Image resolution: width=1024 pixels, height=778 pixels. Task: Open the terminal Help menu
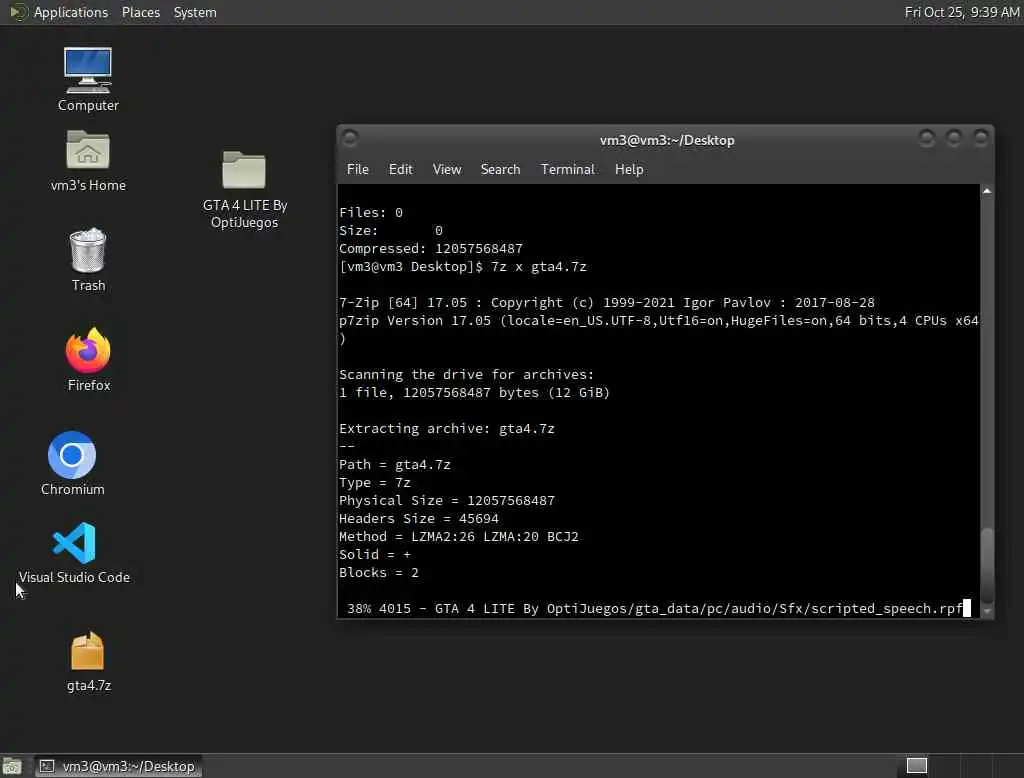click(629, 169)
